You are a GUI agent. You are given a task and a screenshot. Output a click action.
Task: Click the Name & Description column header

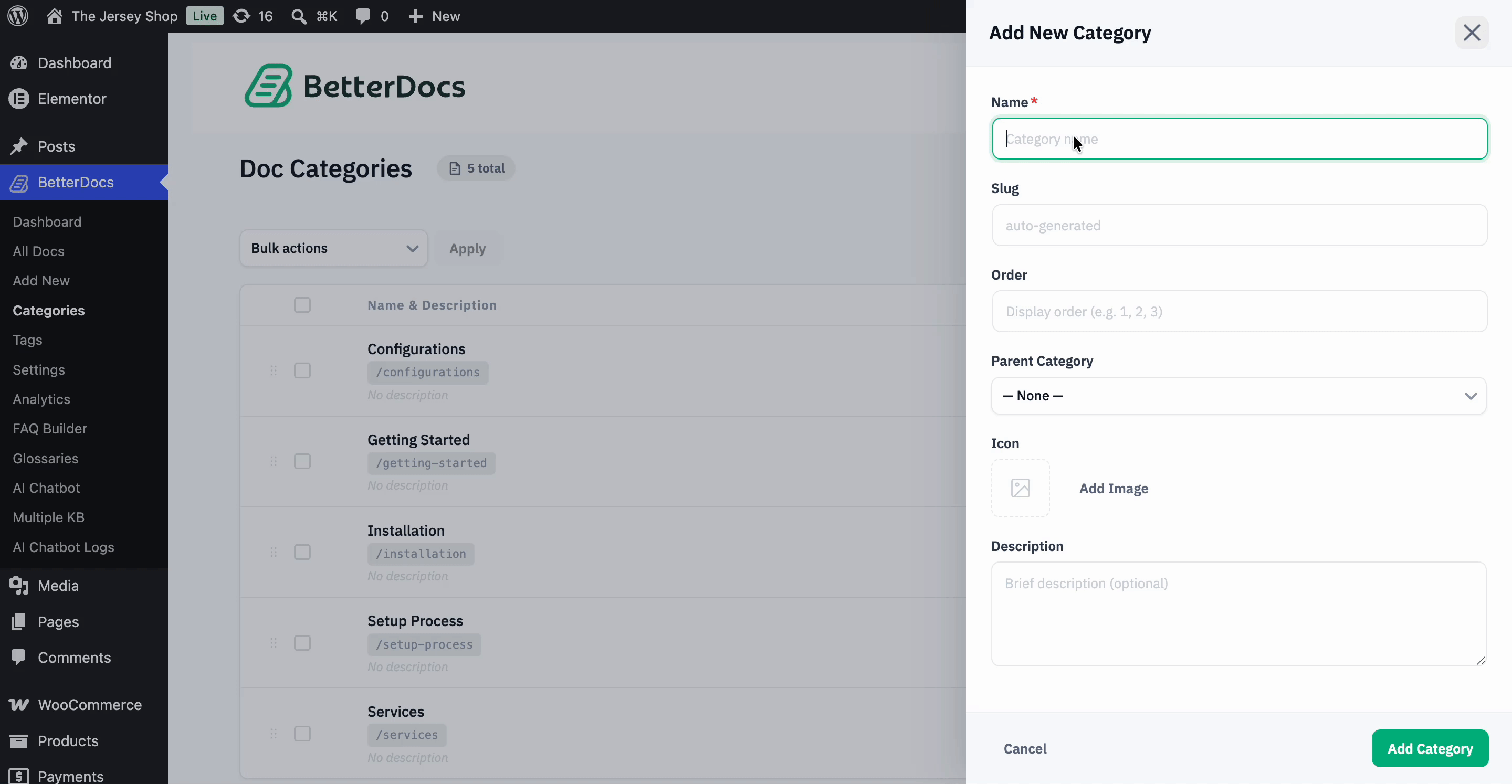432,305
